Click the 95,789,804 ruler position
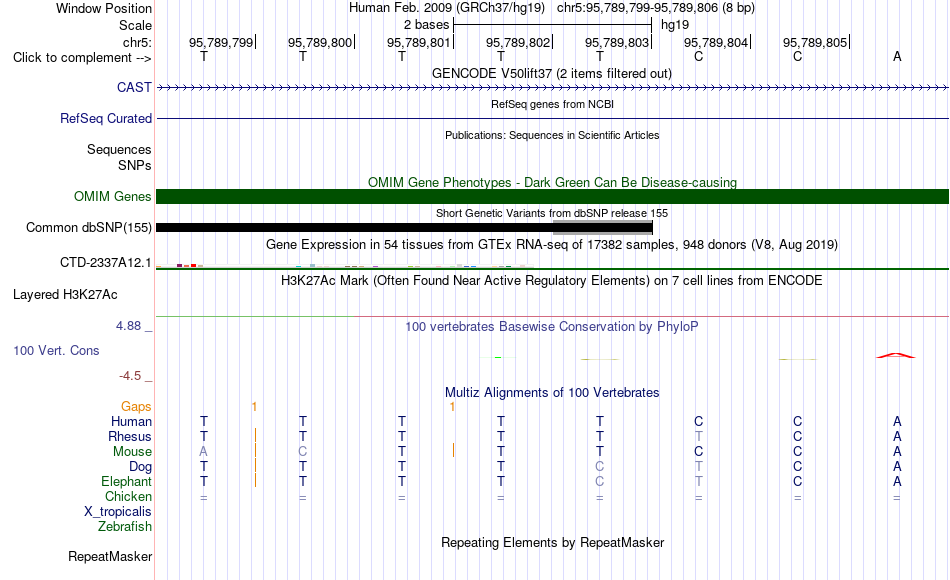 [x=716, y=42]
